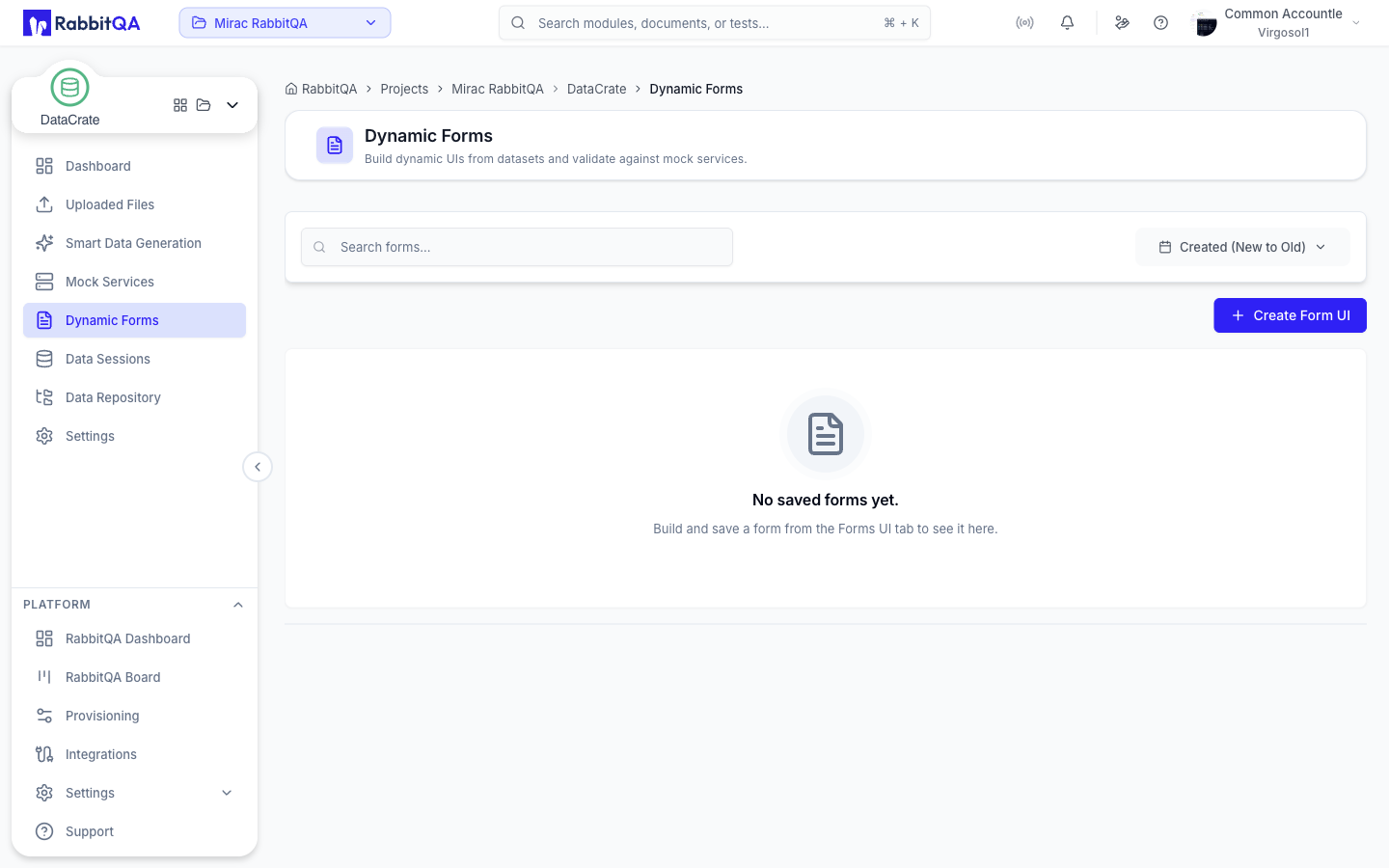Expand the platform Settings submenu

(227, 793)
